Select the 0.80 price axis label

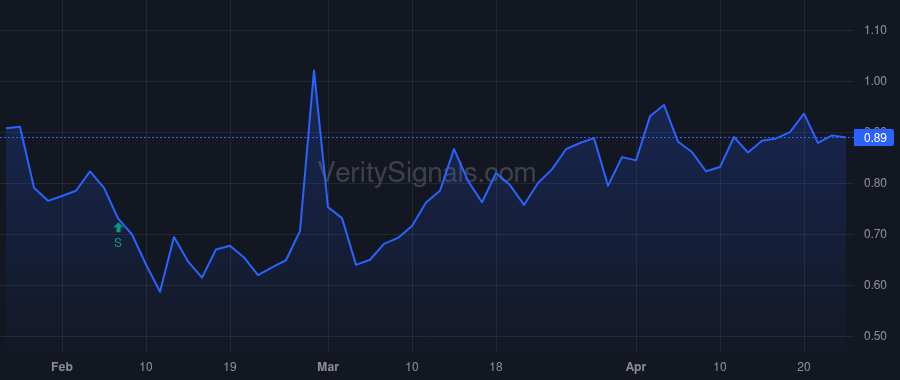click(x=875, y=184)
